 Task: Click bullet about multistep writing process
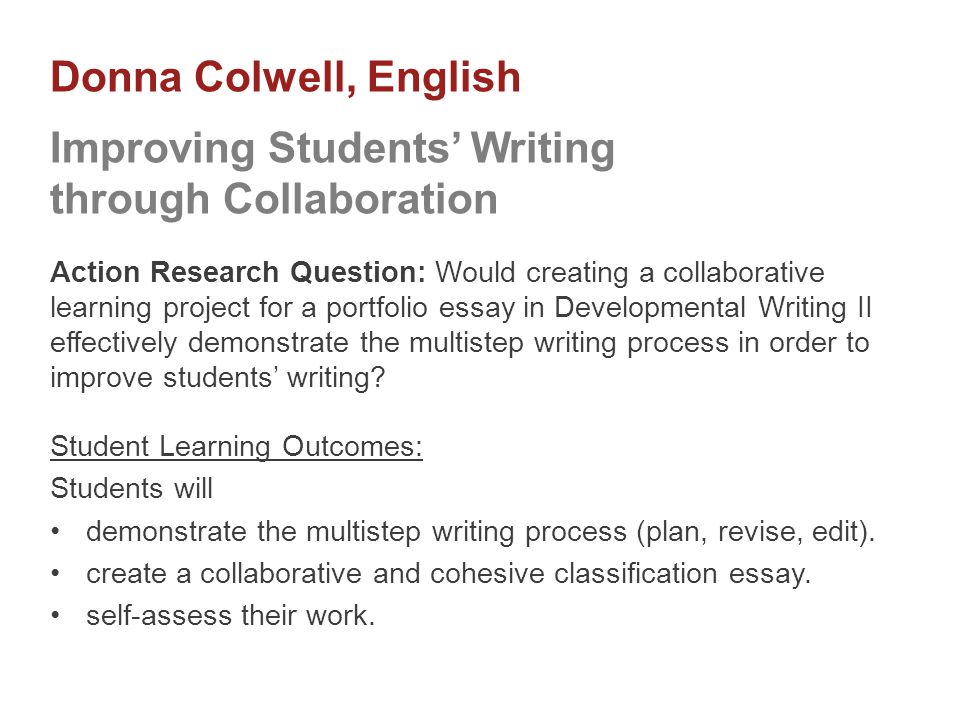coord(481,531)
